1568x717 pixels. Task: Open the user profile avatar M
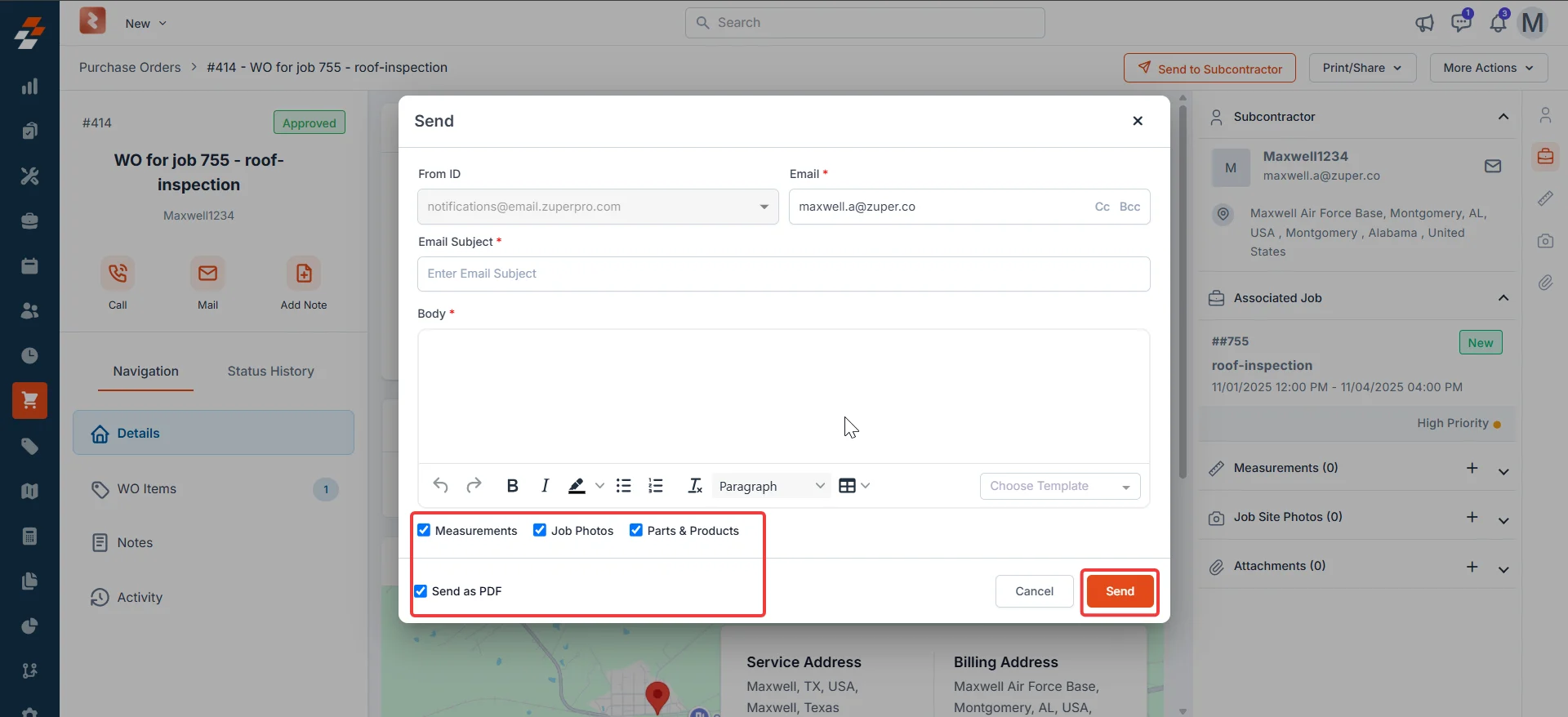tap(1533, 23)
